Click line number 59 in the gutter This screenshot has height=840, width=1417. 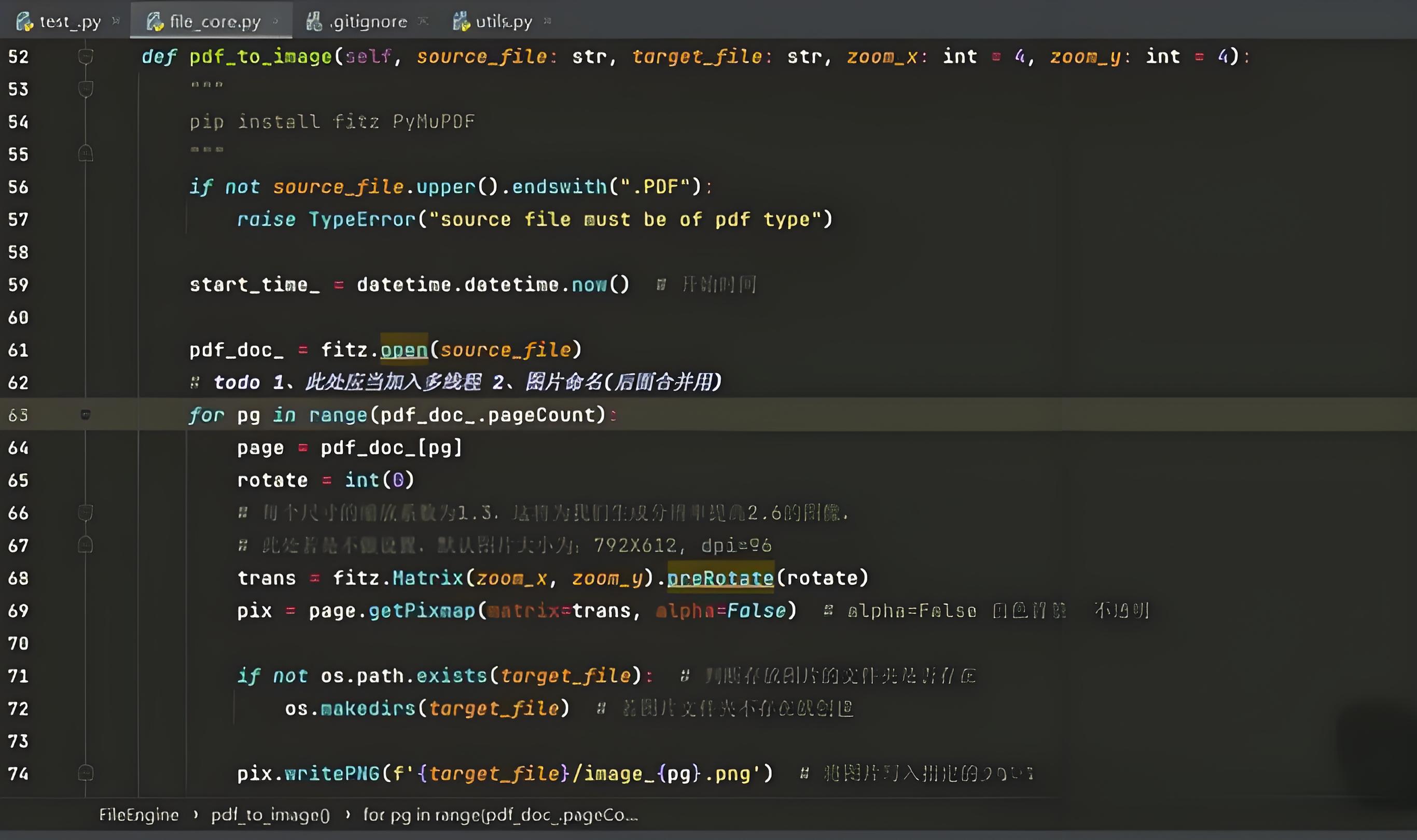point(18,285)
